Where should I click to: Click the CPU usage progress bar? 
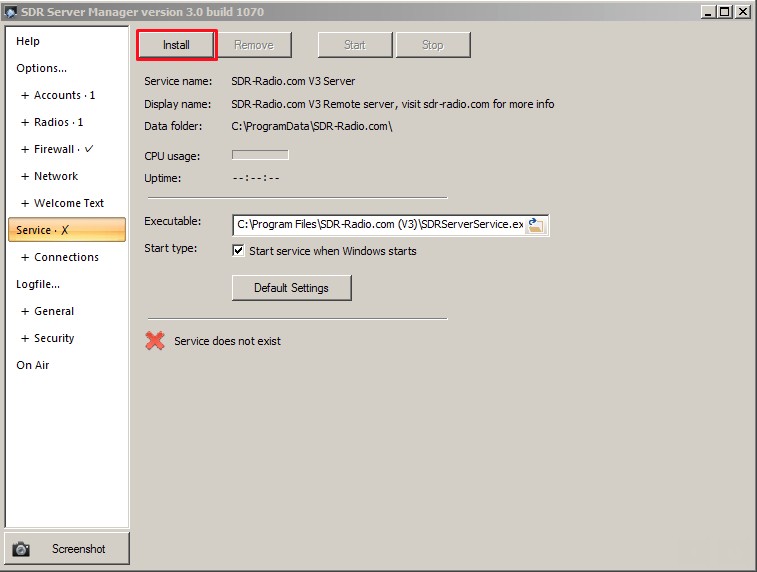click(x=260, y=155)
